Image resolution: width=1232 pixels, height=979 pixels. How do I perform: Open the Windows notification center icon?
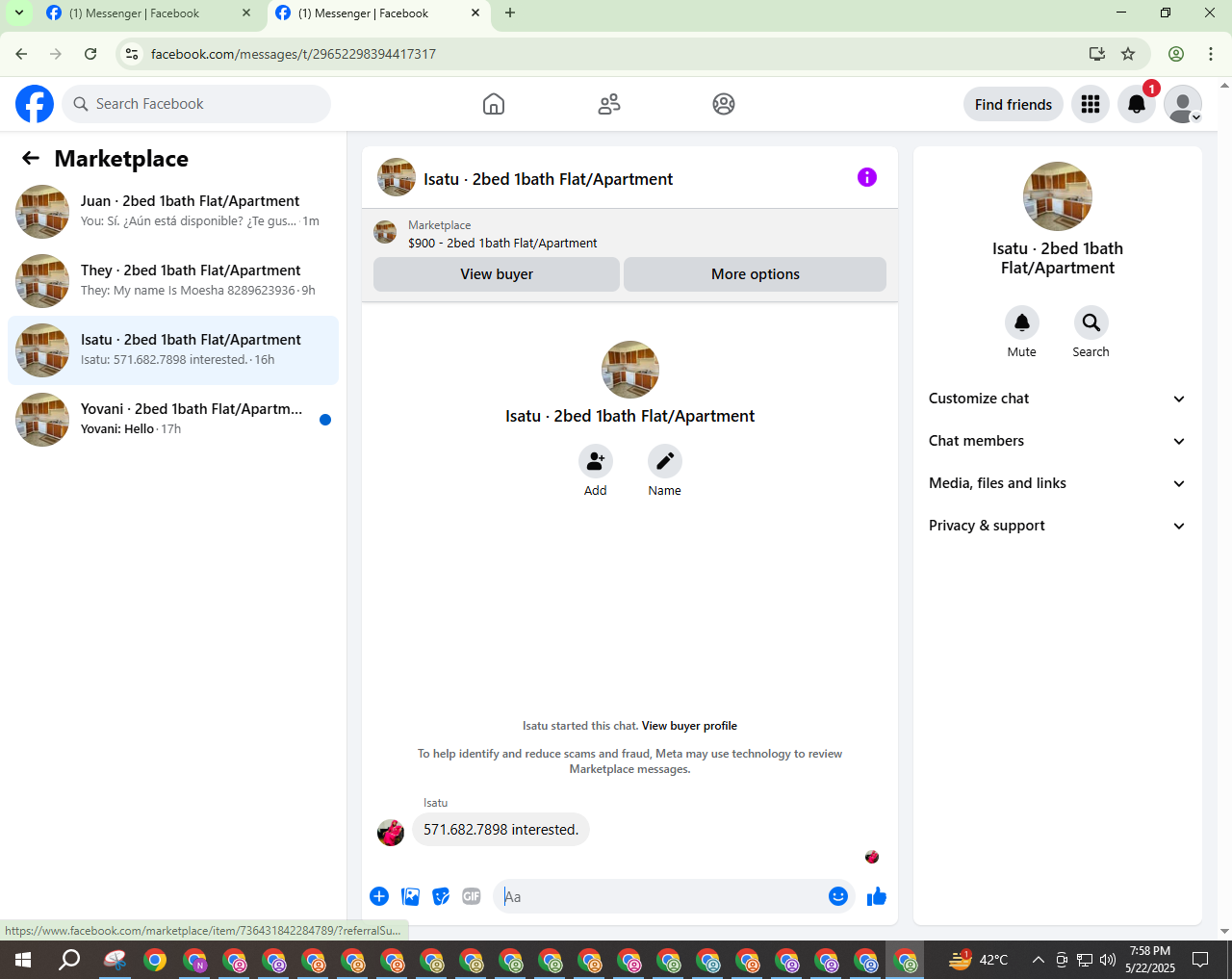tap(1200, 960)
